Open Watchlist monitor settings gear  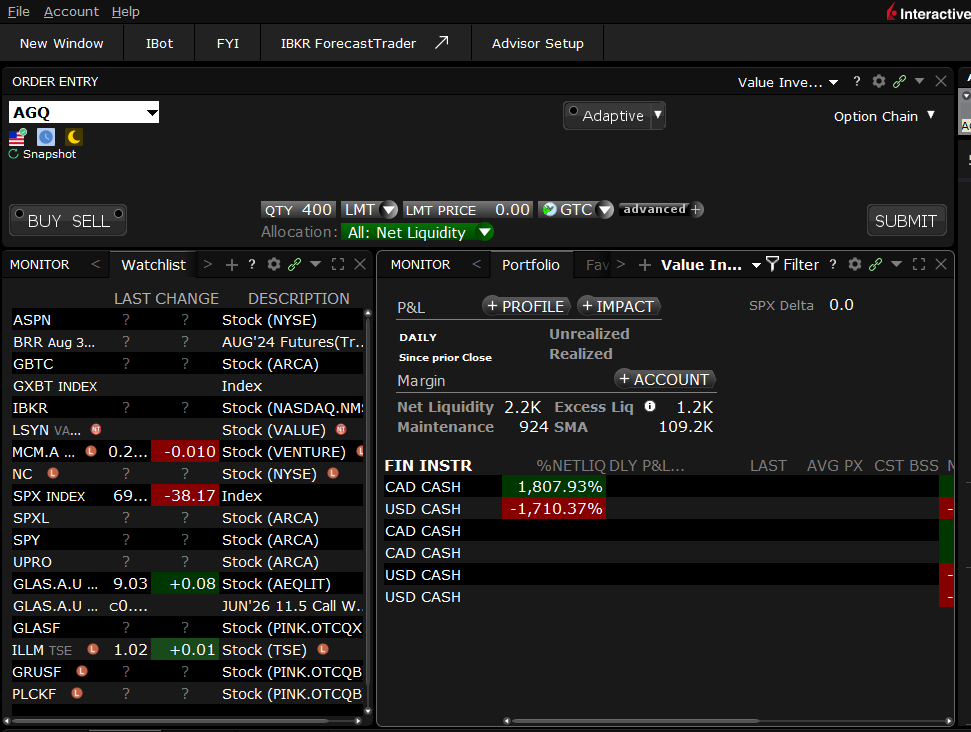274,264
